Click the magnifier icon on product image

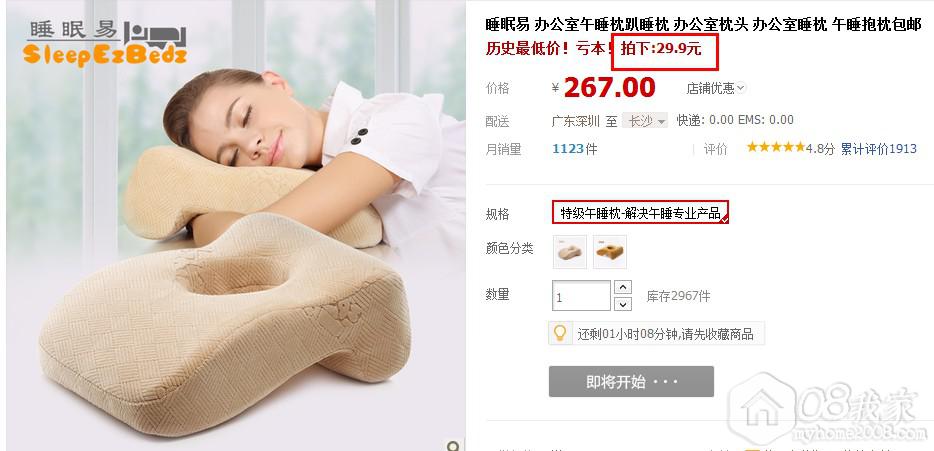453,446
